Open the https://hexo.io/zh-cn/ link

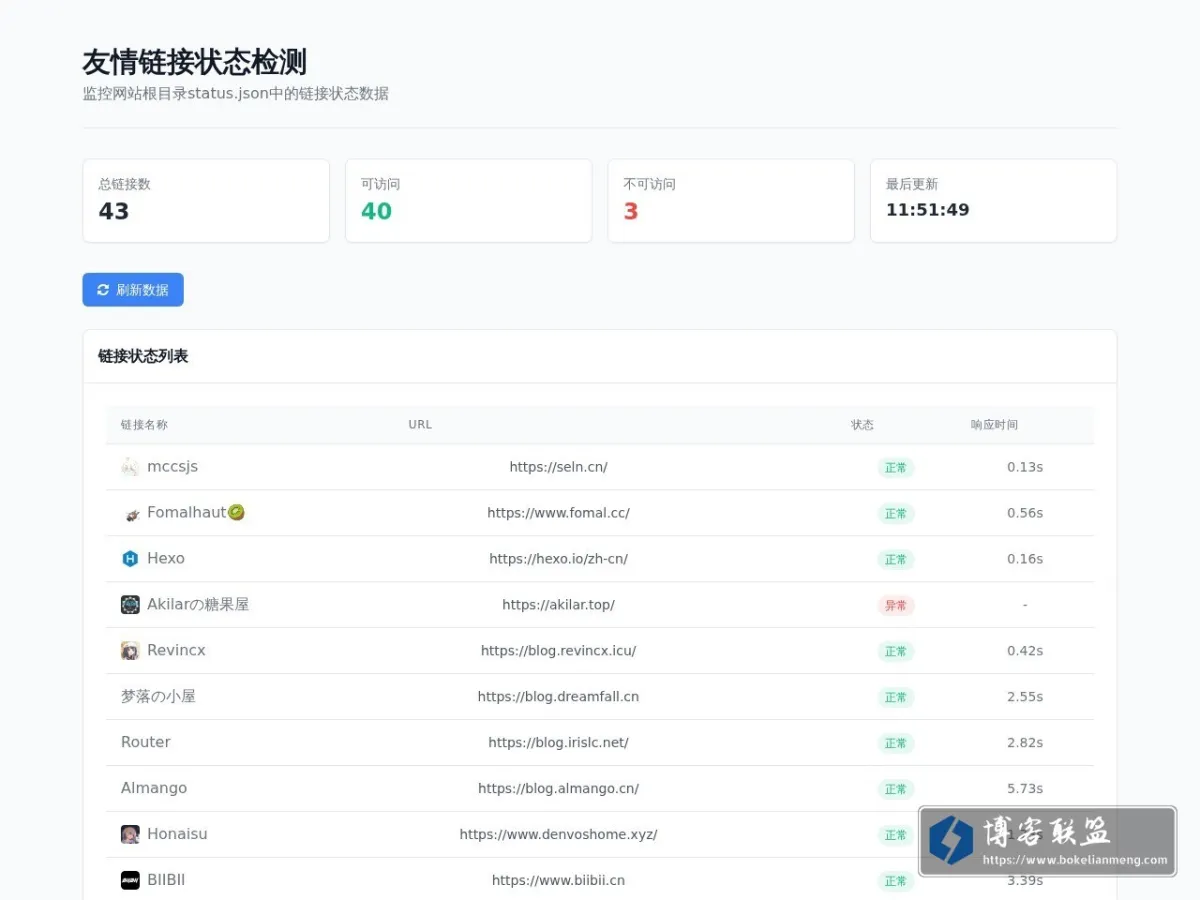(x=558, y=559)
